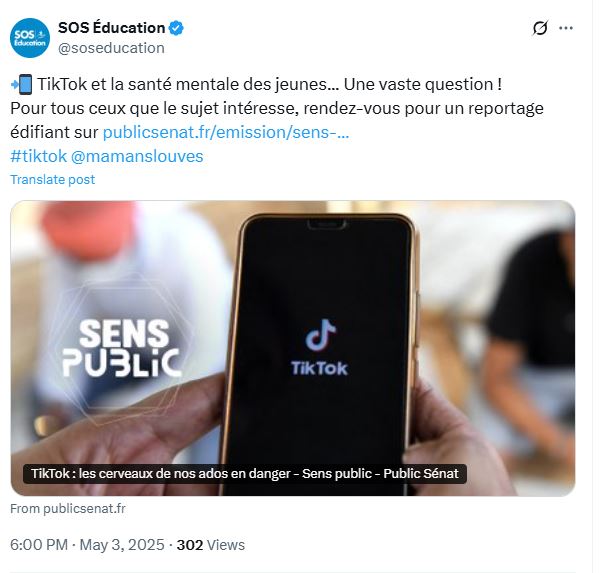The width and height of the screenshot is (601, 573).
Task: Follow the publicsenat.fr/emission link
Action: tap(226, 132)
